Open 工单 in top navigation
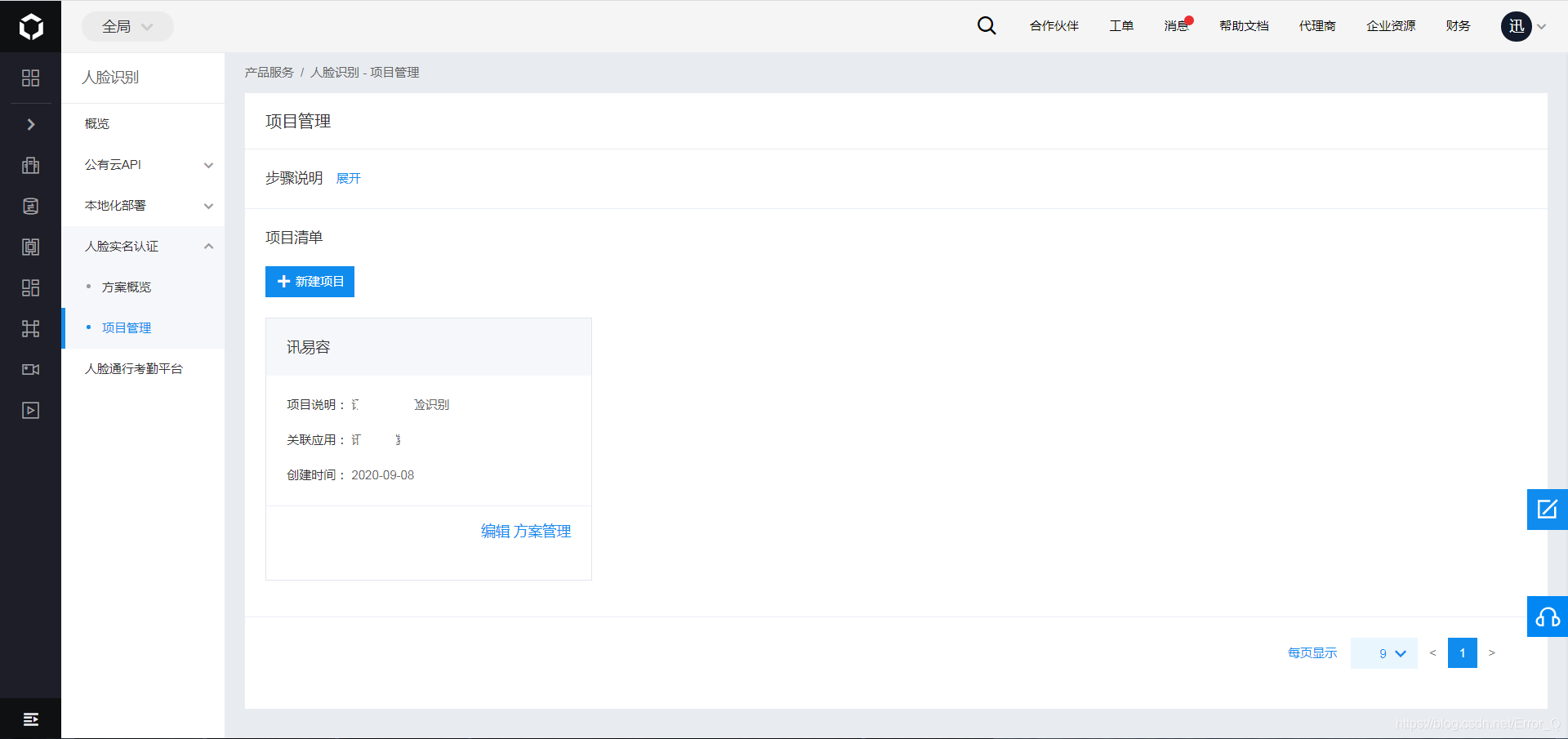The image size is (1568, 739). coord(1121,26)
